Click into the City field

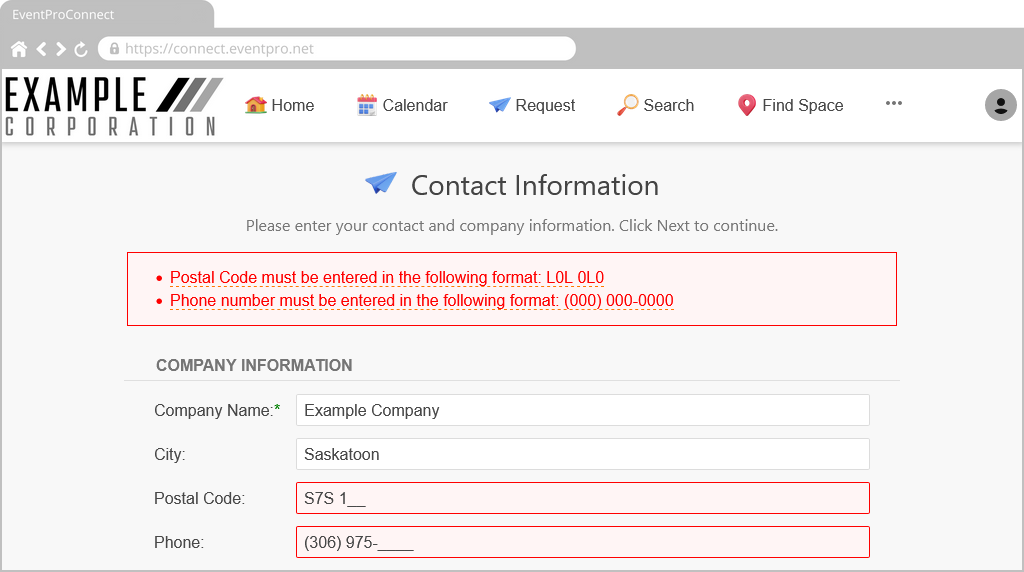(x=583, y=454)
